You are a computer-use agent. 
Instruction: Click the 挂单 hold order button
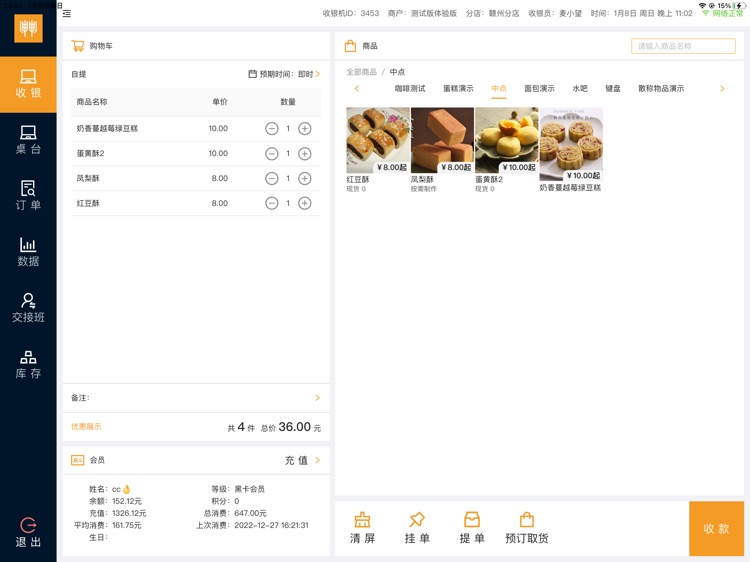point(417,528)
